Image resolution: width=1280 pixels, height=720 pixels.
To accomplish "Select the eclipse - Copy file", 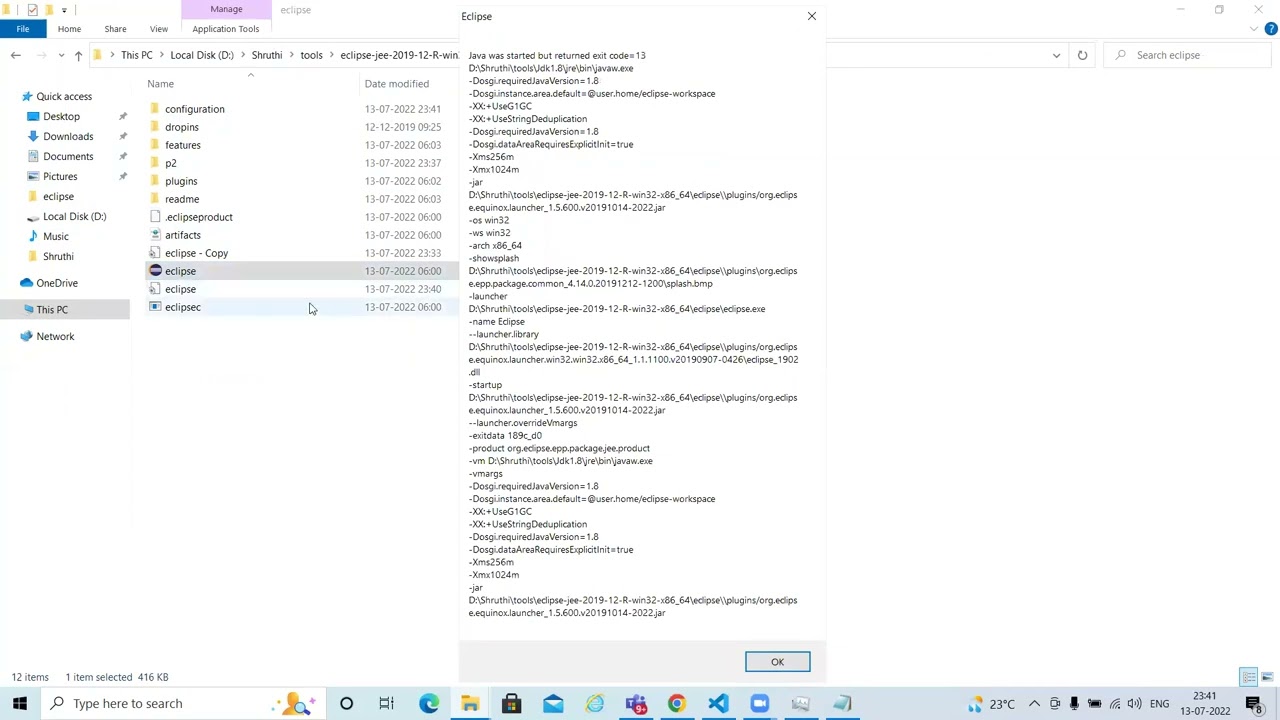I will click(197, 253).
